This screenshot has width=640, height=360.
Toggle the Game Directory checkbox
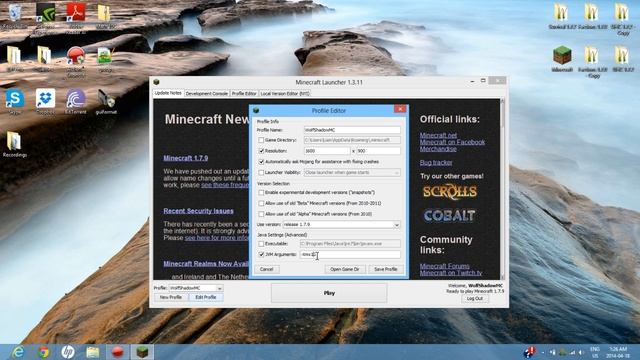[261, 140]
